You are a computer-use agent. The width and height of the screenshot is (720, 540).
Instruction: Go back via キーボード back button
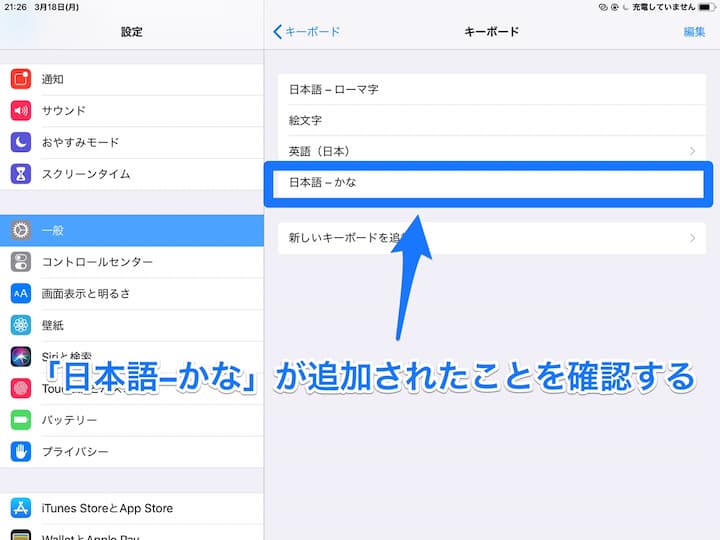[x=306, y=32]
